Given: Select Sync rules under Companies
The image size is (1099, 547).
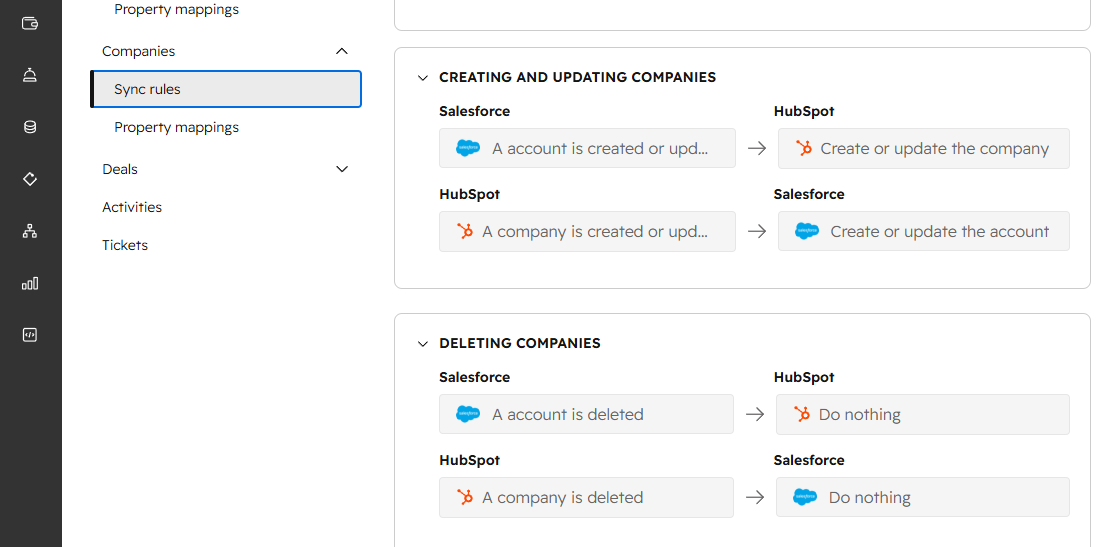Looking at the screenshot, I should click(226, 89).
